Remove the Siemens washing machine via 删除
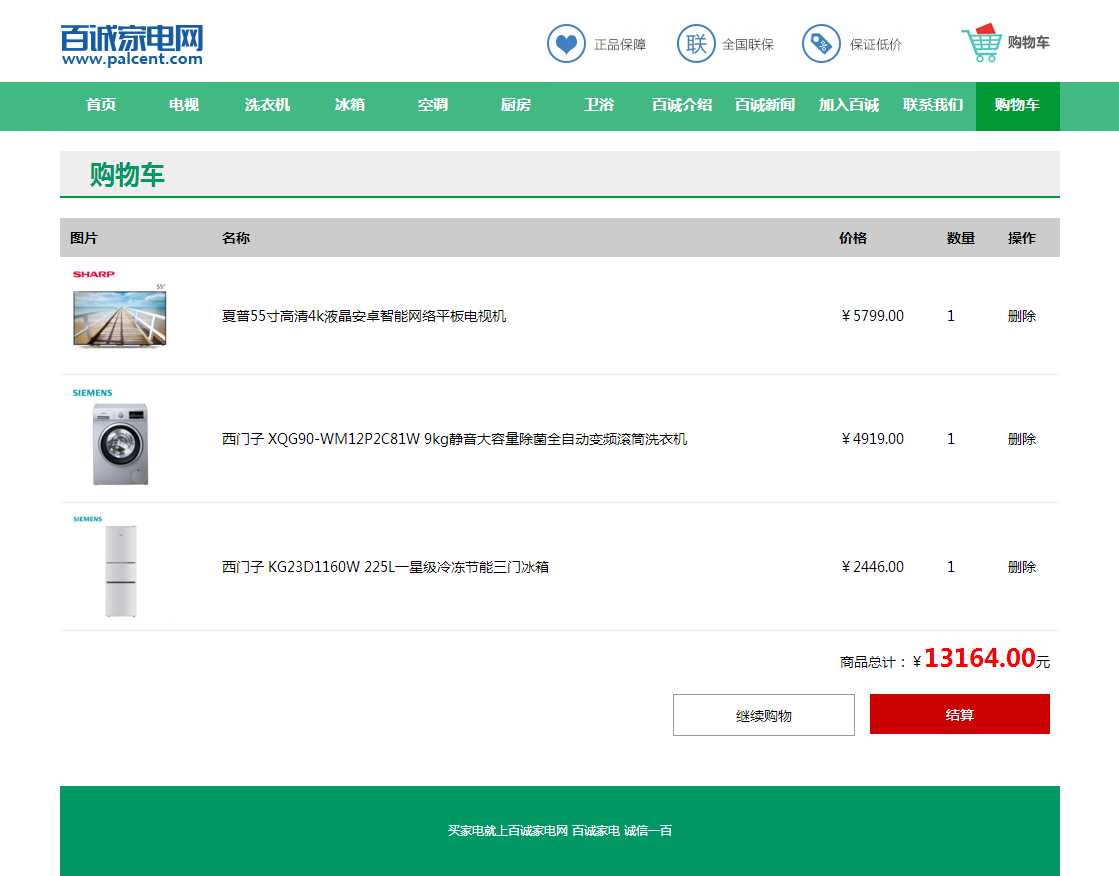The image size is (1119, 876). tap(1021, 439)
